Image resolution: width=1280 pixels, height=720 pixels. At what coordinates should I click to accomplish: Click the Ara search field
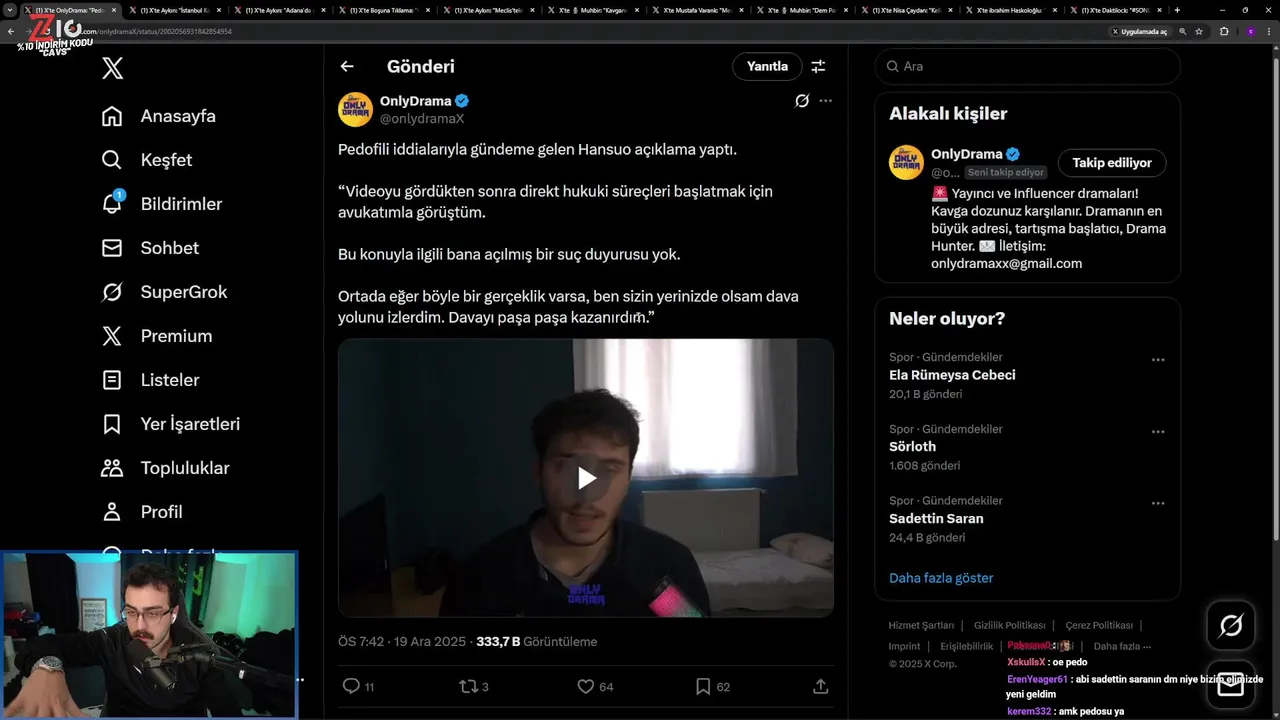(x=1027, y=66)
